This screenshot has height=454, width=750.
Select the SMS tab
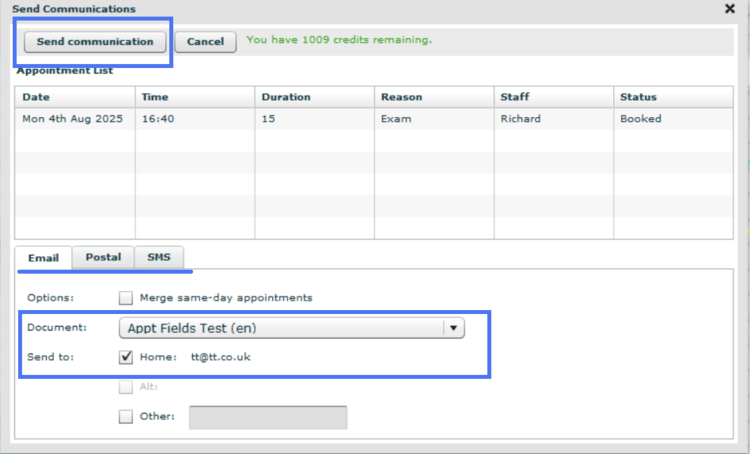(x=159, y=258)
